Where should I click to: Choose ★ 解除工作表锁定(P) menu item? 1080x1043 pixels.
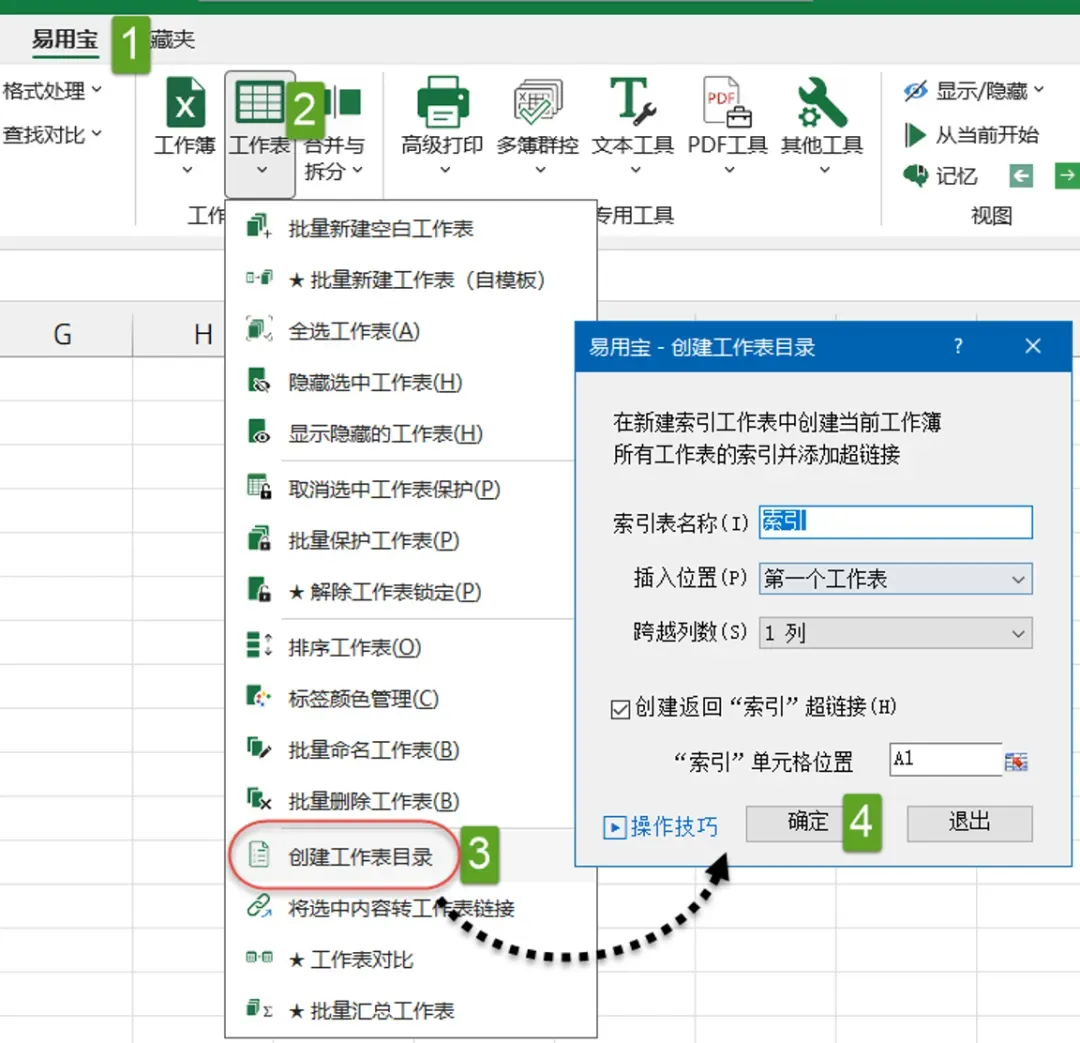point(411,591)
